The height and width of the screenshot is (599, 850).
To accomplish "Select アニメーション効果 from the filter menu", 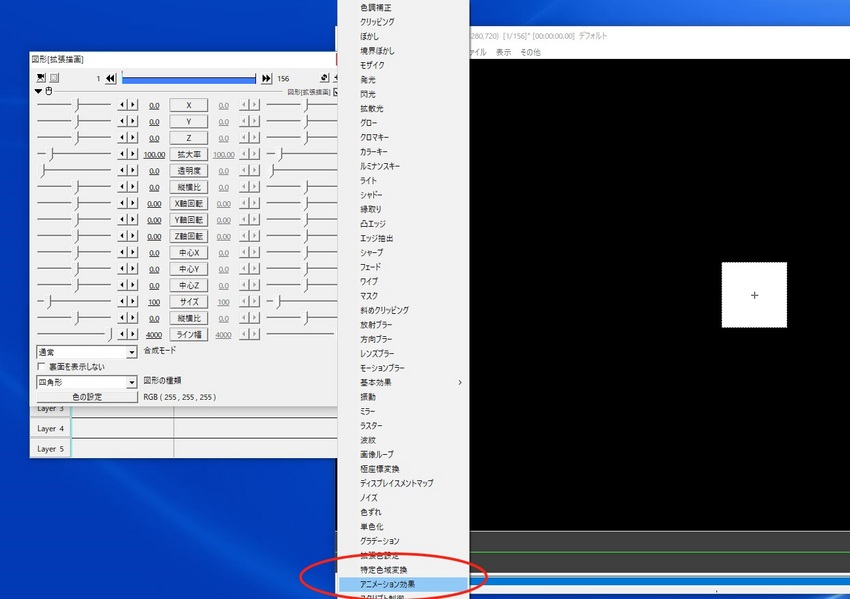I will click(400, 583).
